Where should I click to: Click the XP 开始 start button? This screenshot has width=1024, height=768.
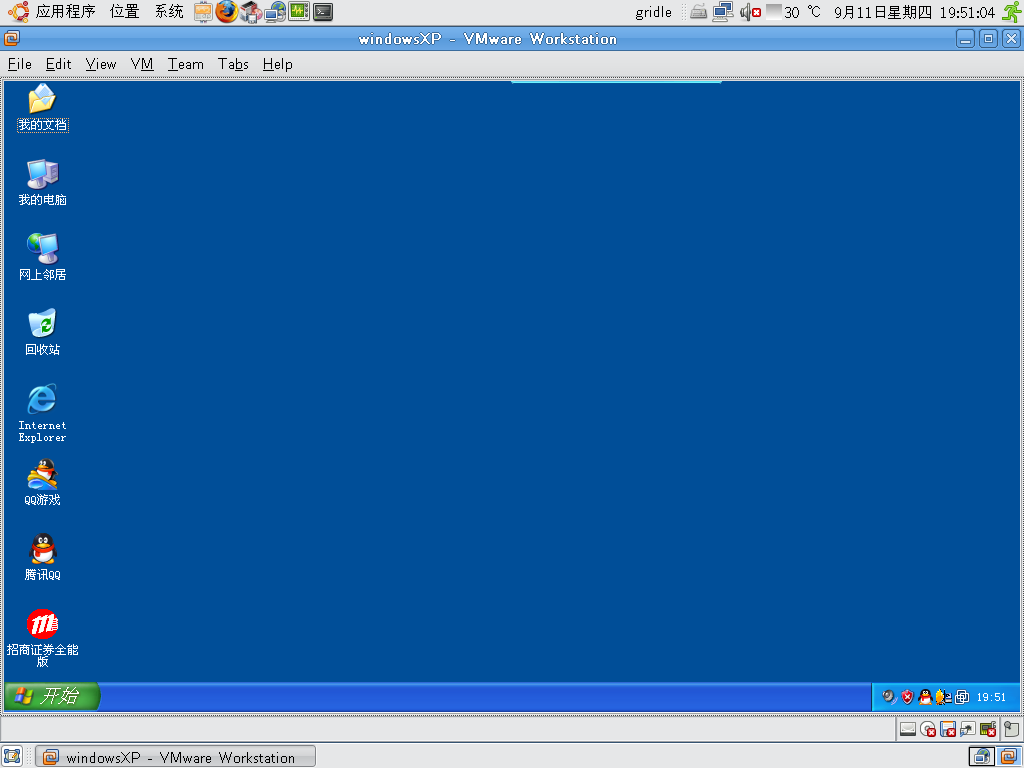[x=52, y=696]
